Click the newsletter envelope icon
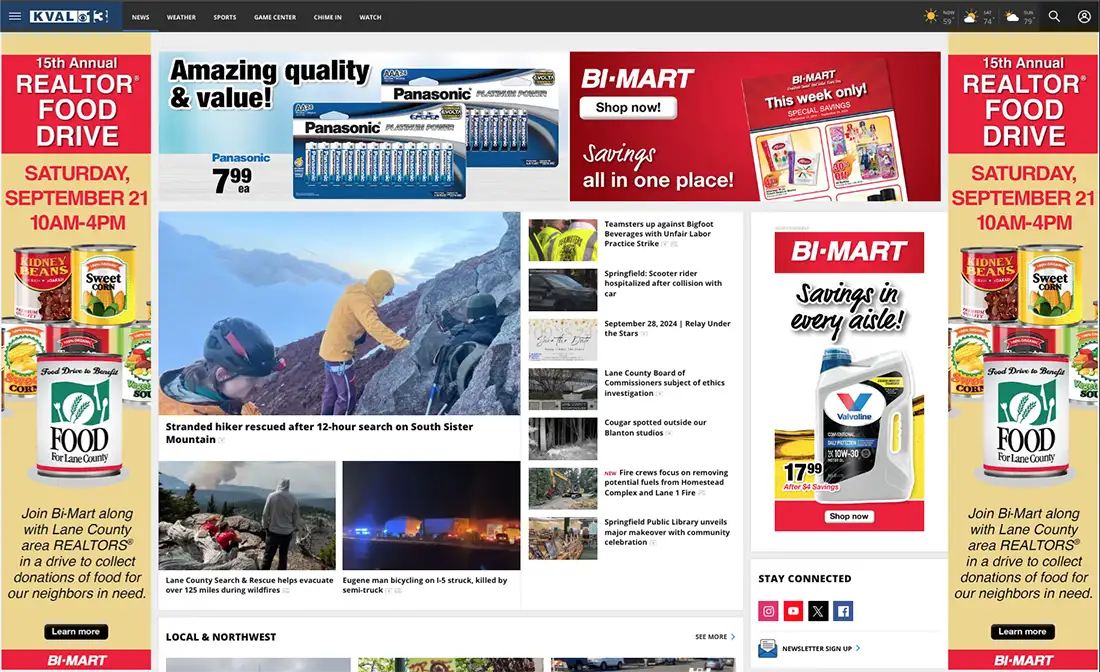The height and width of the screenshot is (672, 1100). (x=767, y=648)
